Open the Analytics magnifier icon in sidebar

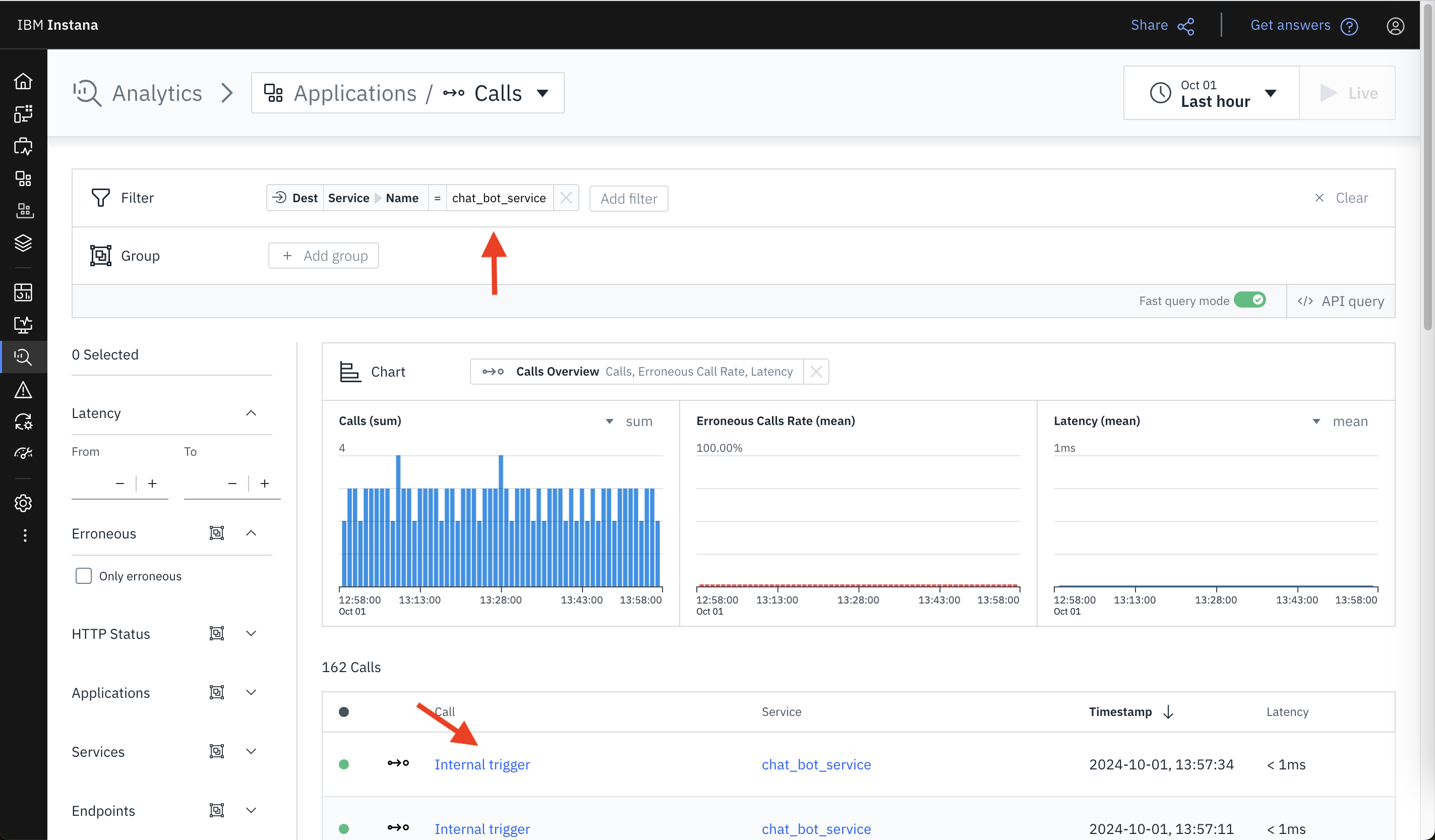click(23, 357)
